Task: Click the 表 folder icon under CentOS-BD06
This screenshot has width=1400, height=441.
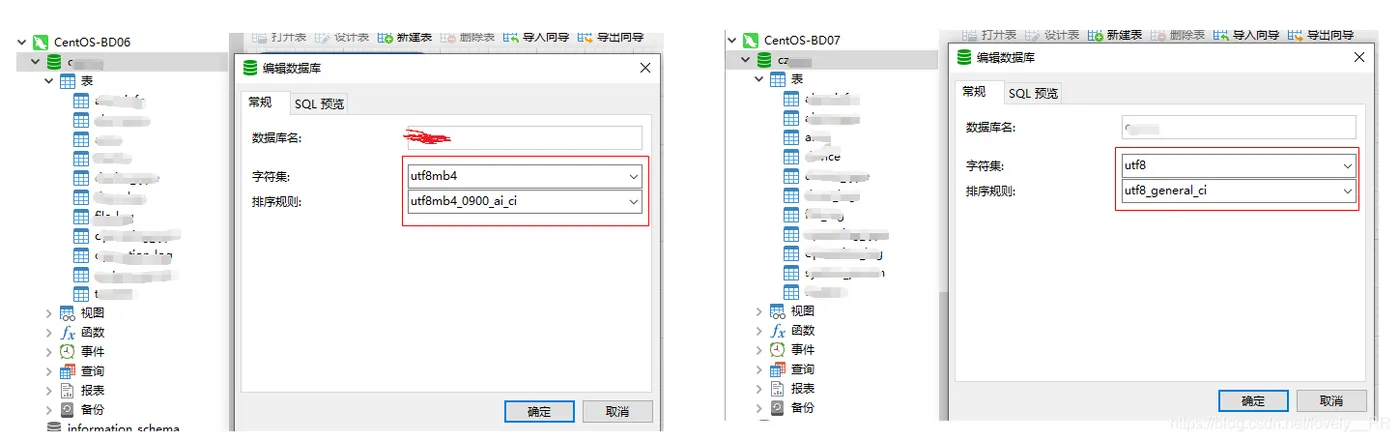Action: (68, 80)
